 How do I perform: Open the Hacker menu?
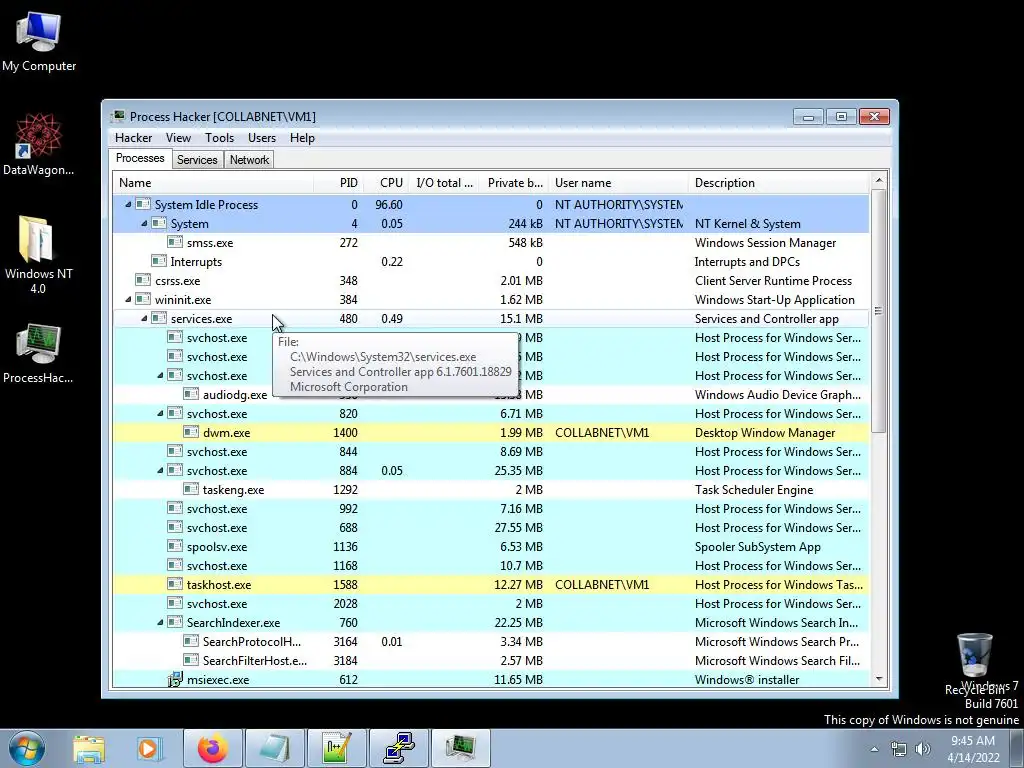(133, 138)
